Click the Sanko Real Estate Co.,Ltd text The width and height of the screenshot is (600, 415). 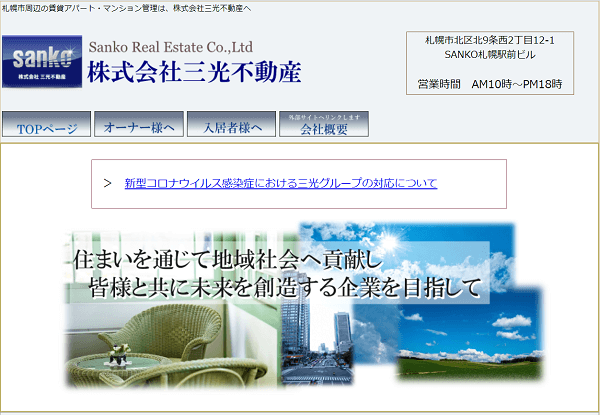tap(171, 47)
